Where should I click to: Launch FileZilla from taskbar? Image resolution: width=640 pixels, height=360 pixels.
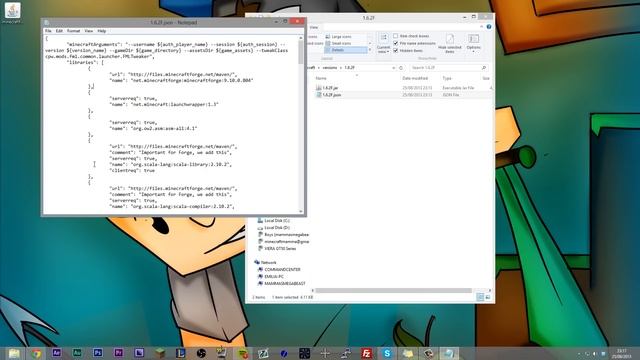tap(367, 353)
